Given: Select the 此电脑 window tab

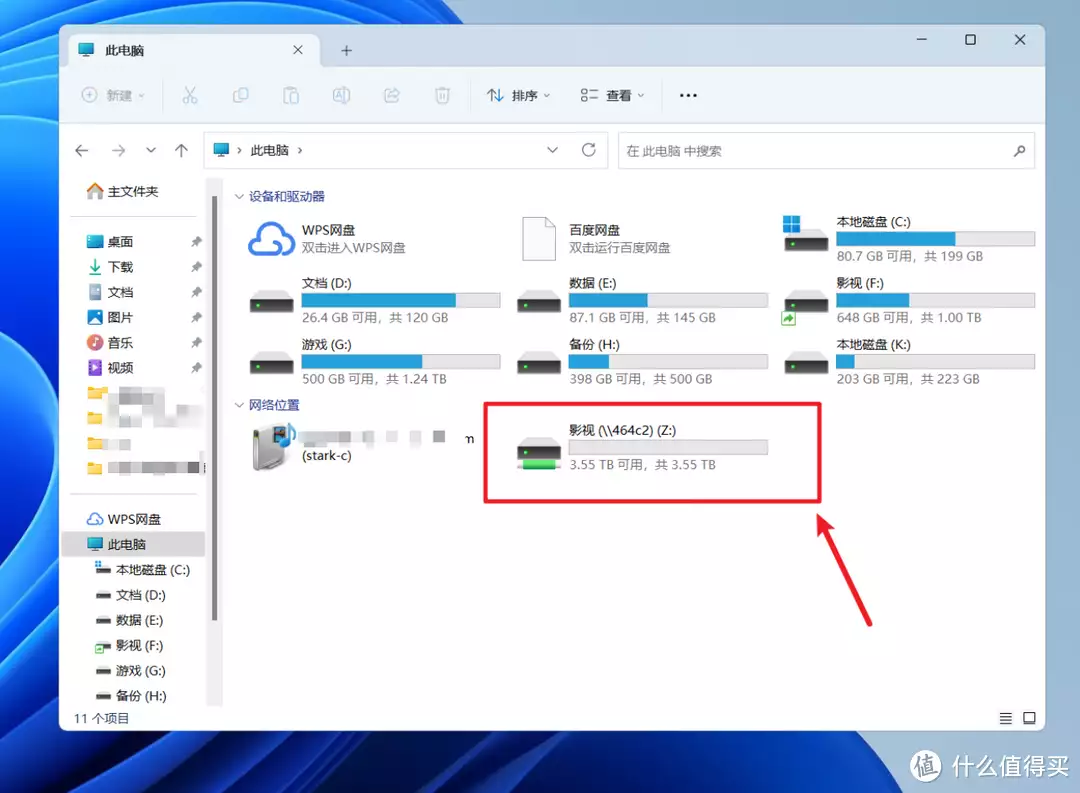Looking at the screenshot, I should [x=194, y=50].
